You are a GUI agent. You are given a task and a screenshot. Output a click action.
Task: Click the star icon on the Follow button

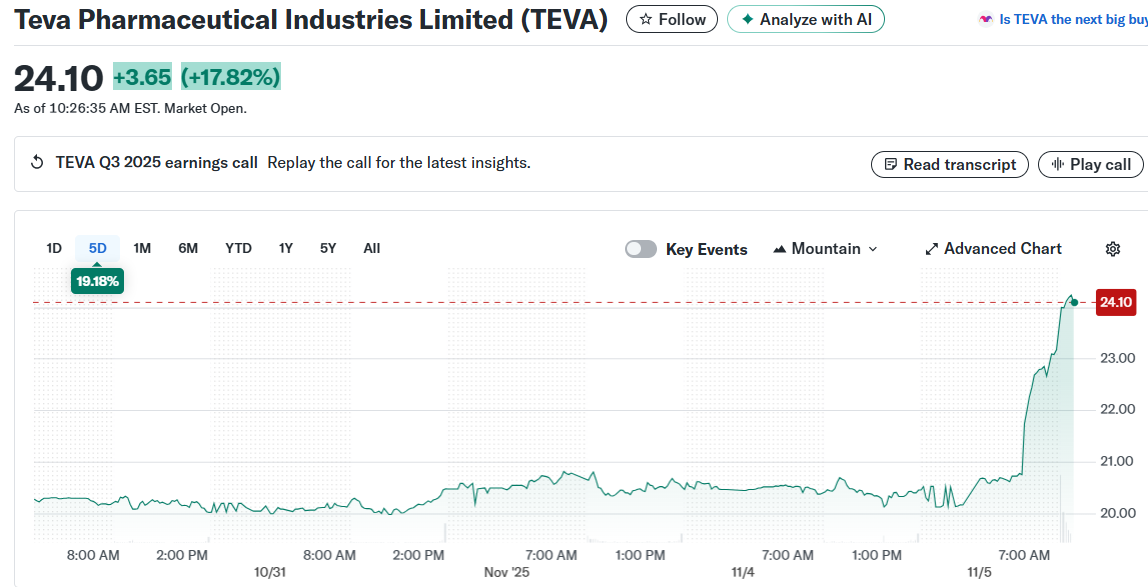(648, 18)
